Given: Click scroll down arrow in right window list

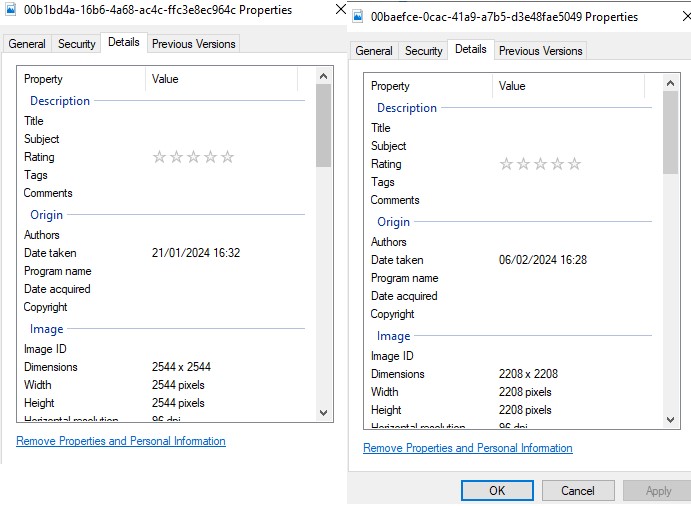Looking at the screenshot, I should [670, 420].
